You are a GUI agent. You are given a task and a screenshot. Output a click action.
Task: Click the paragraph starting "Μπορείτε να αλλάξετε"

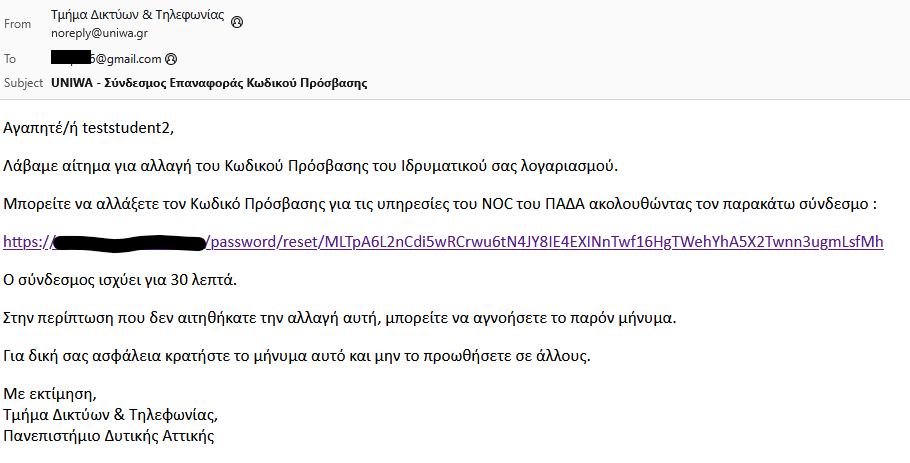pyautogui.click(x=440, y=204)
